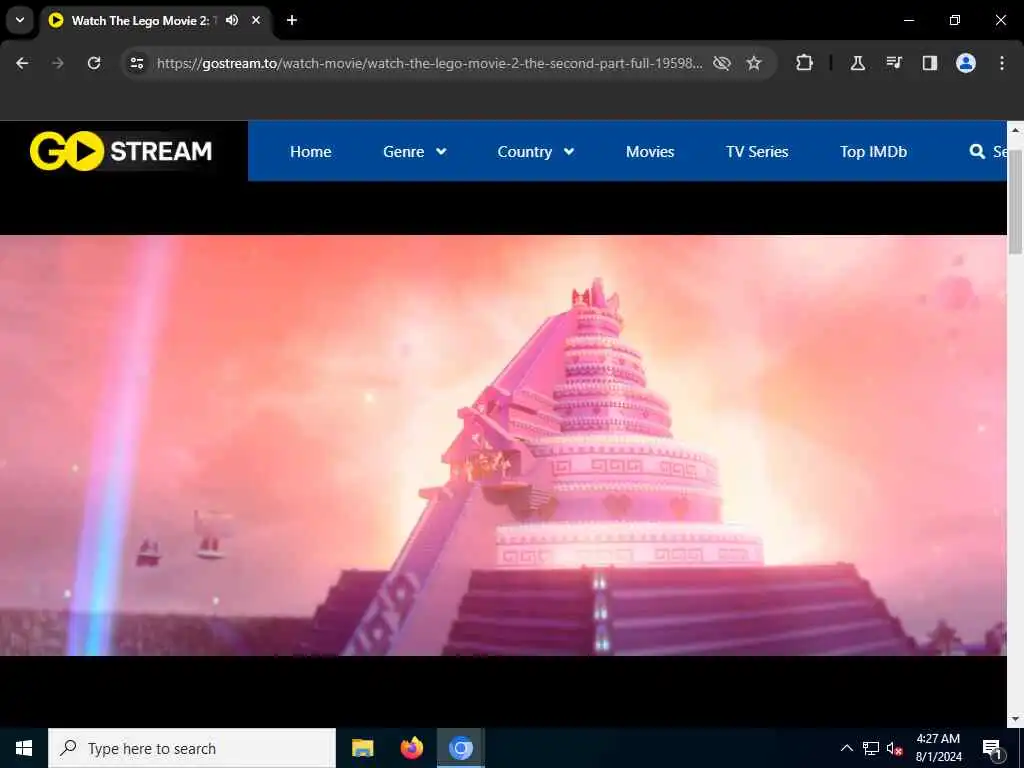Open the Chrome profile avatar

(966, 63)
